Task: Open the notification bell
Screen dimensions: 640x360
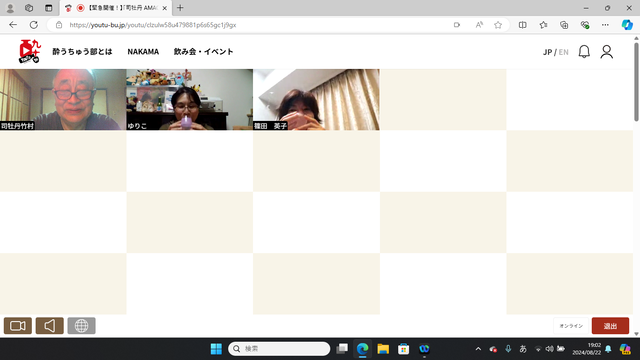Action: [584, 52]
